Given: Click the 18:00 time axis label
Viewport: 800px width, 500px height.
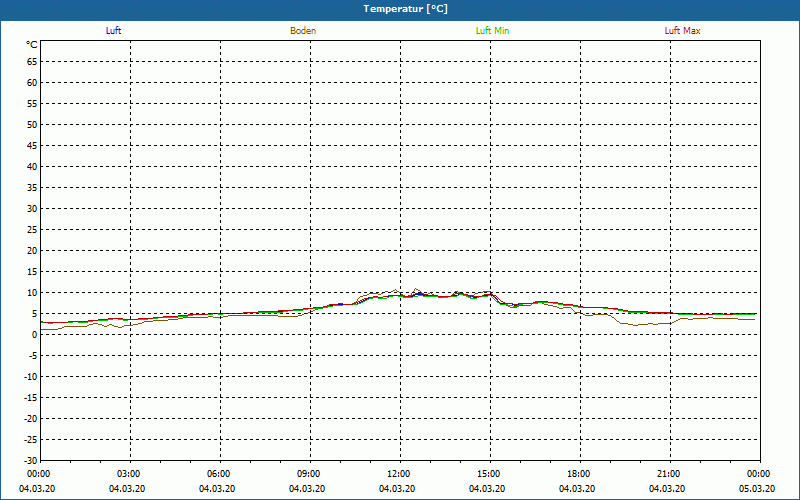Looking at the screenshot, I should (x=579, y=474).
